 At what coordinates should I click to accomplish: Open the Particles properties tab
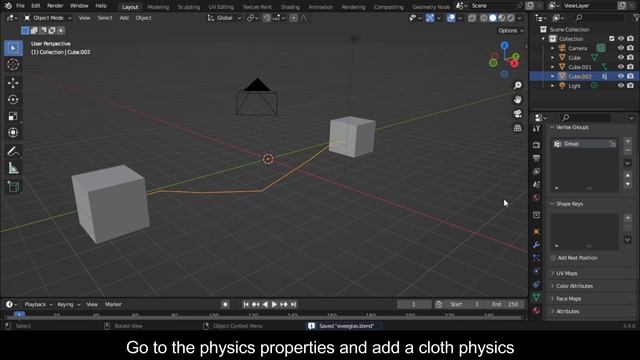tap(536, 258)
